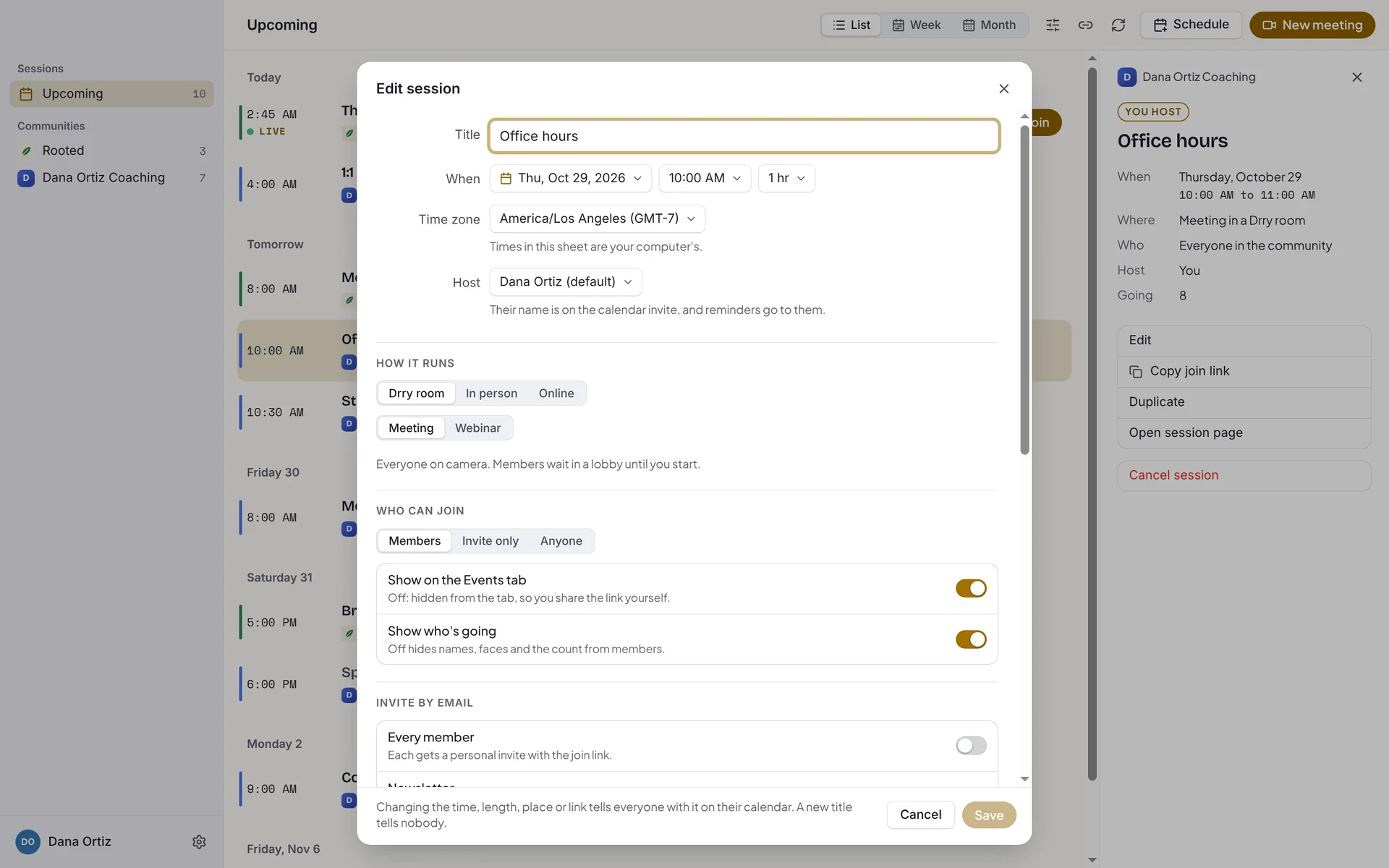The width and height of the screenshot is (1389, 868).
Task: Click the dialog's vertical scrollbar thumb
Action: [x=1024, y=289]
